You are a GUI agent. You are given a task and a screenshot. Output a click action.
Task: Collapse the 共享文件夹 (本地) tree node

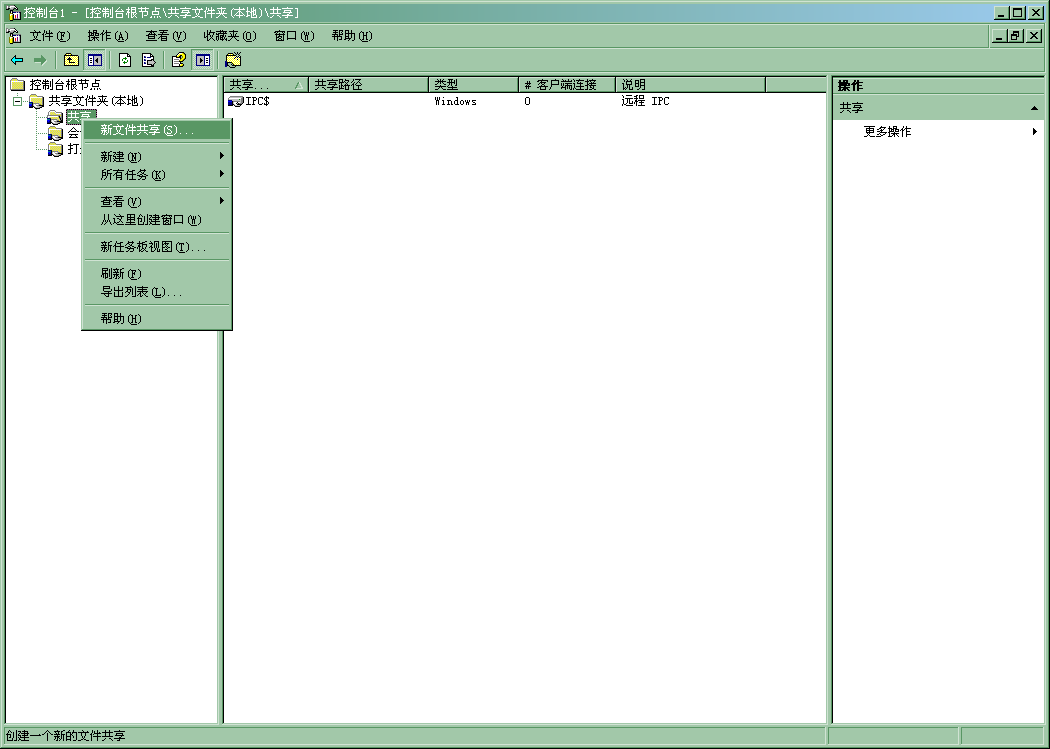pyautogui.click(x=18, y=101)
